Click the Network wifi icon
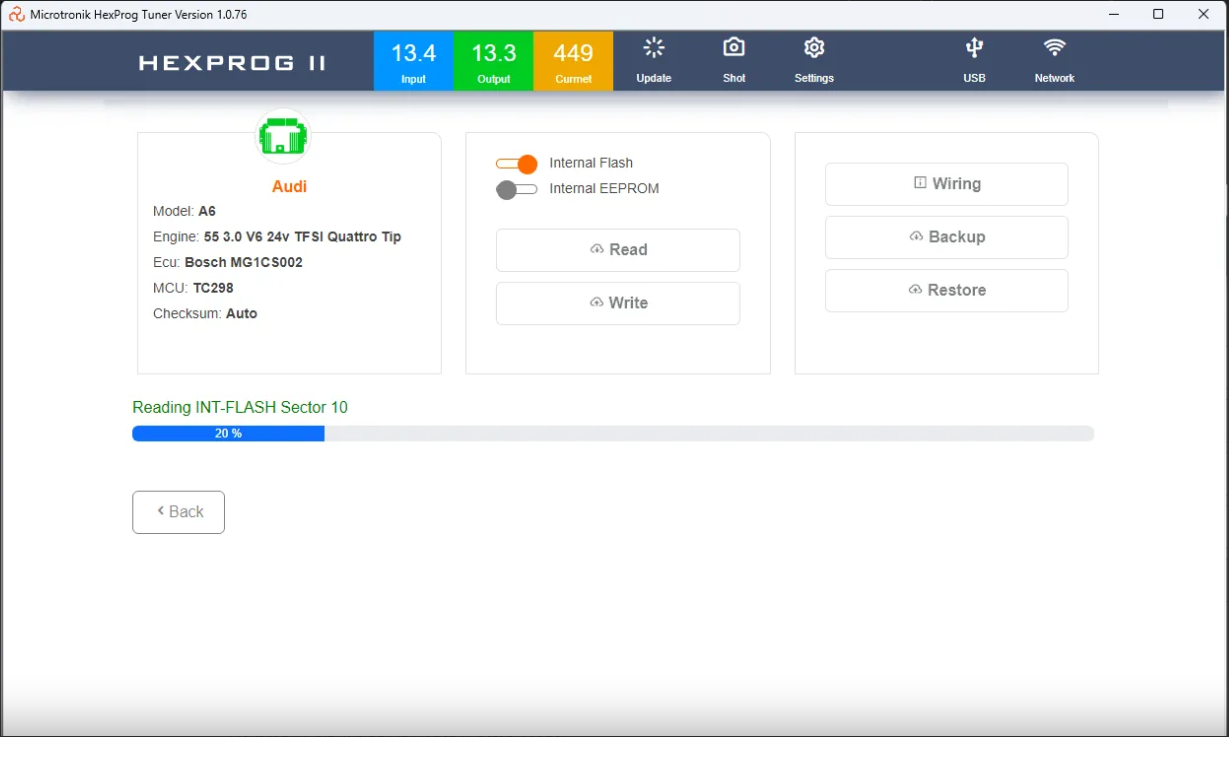This screenshot has width=1229, height=773. click(1054, 48)
